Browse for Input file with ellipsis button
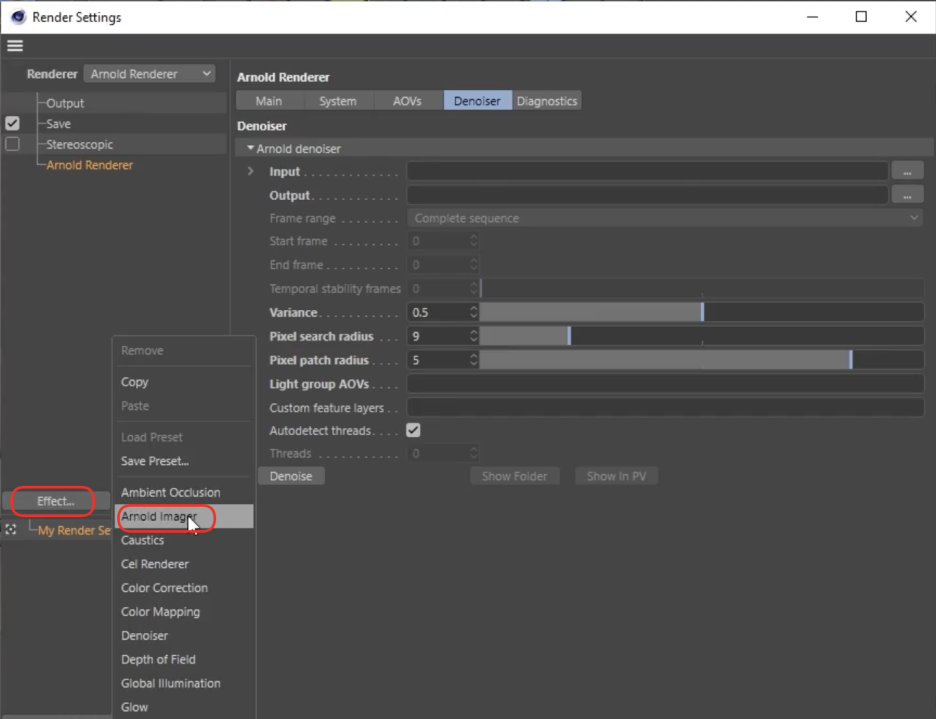The height and width of the screenshot is (719, 936). click(x=907, y=171)
